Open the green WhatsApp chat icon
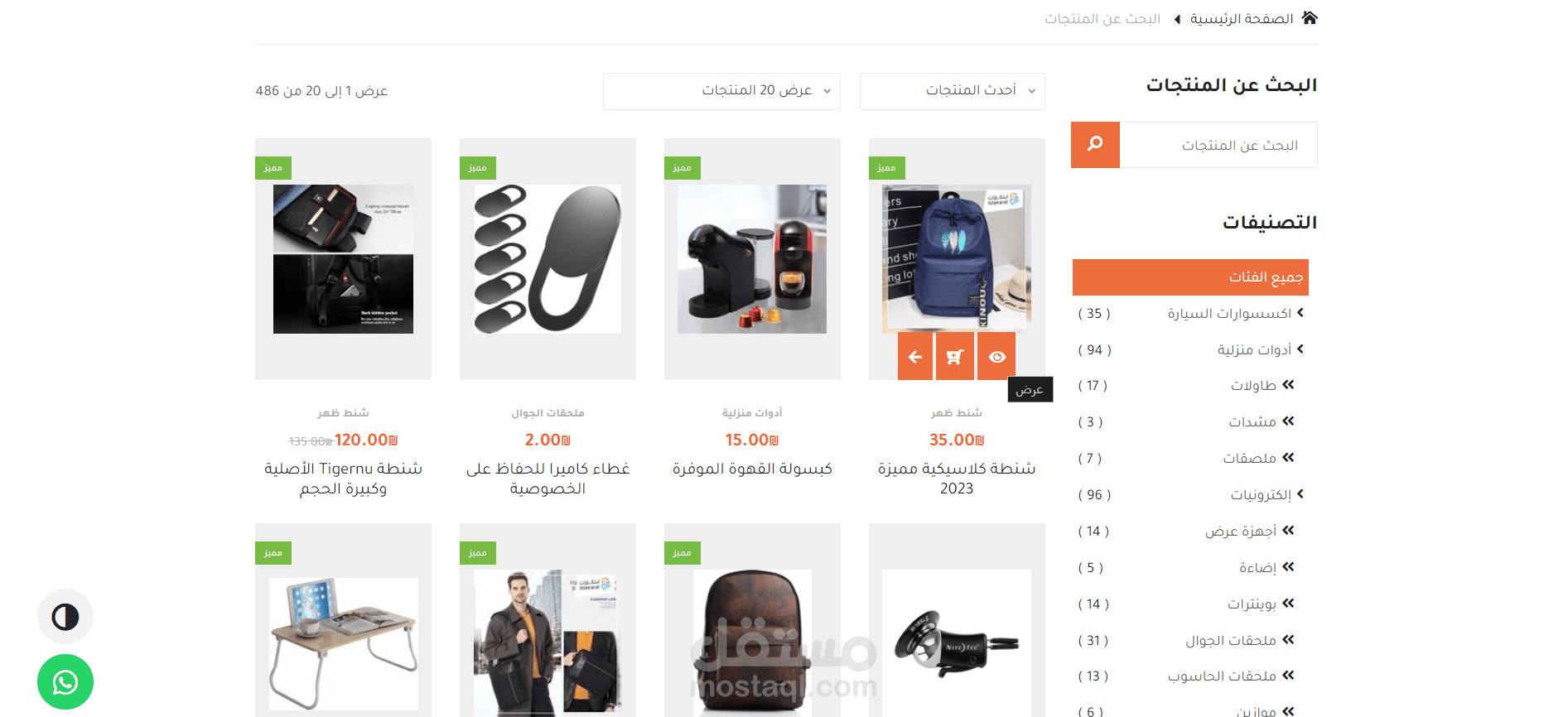The image size is (1568, 717). pyautogui.click(x=65, y=681)
